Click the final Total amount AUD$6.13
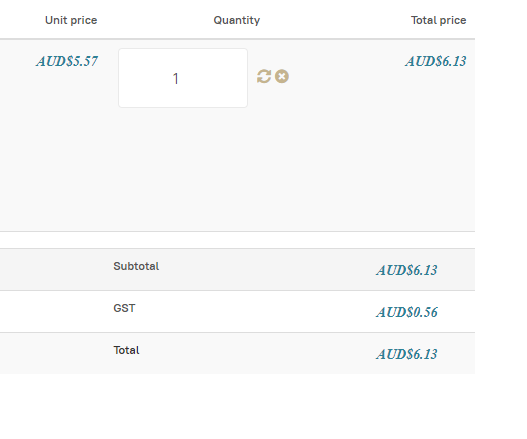527x439 pixels. (407, 354)
